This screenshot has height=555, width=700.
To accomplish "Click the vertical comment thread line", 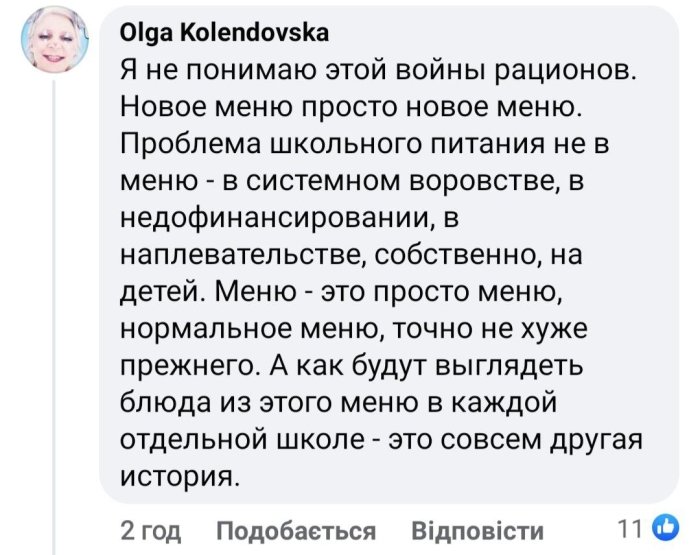I will pyautogui.click(x=53, y=300).
